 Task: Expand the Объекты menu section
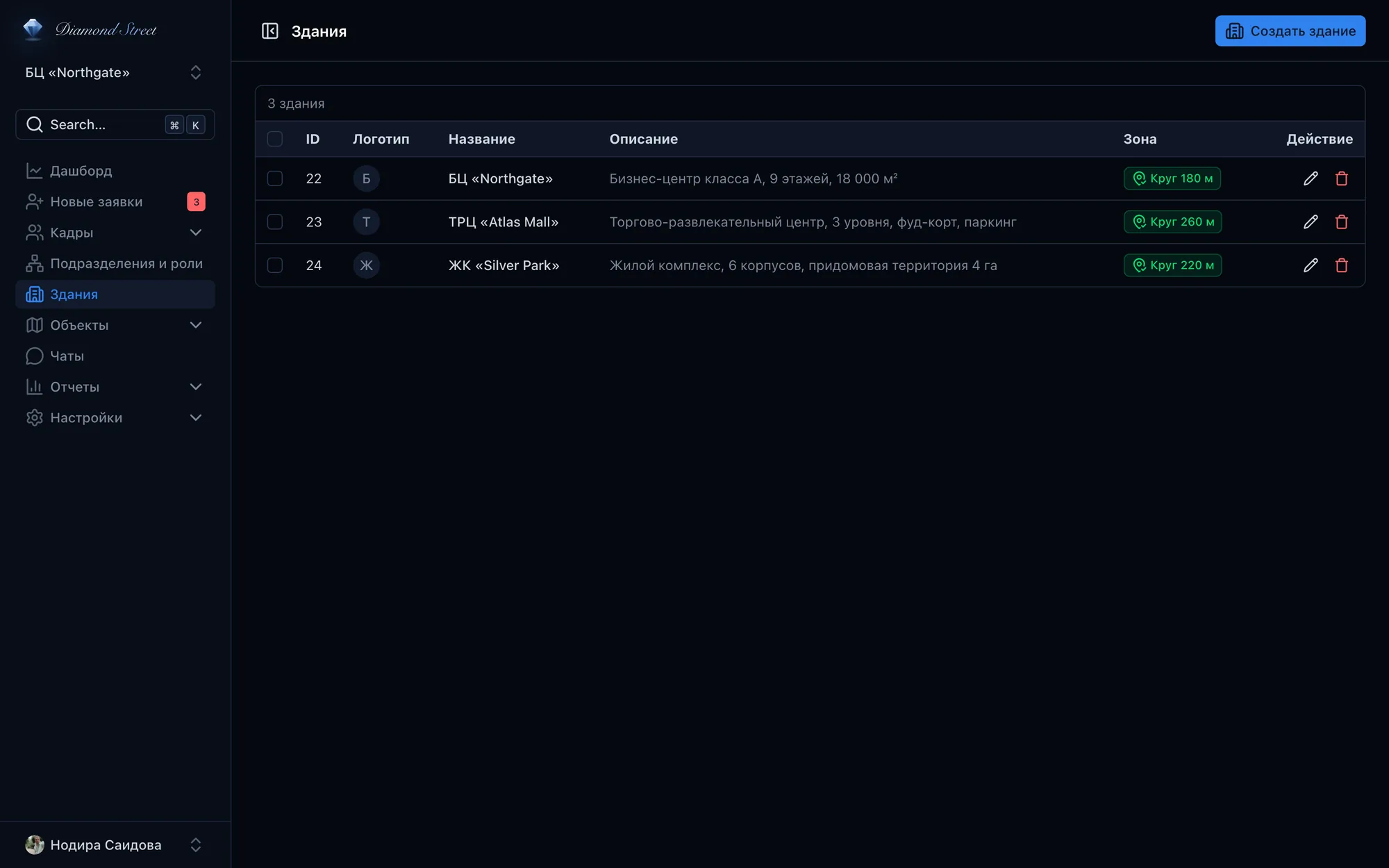coord(115,325)
